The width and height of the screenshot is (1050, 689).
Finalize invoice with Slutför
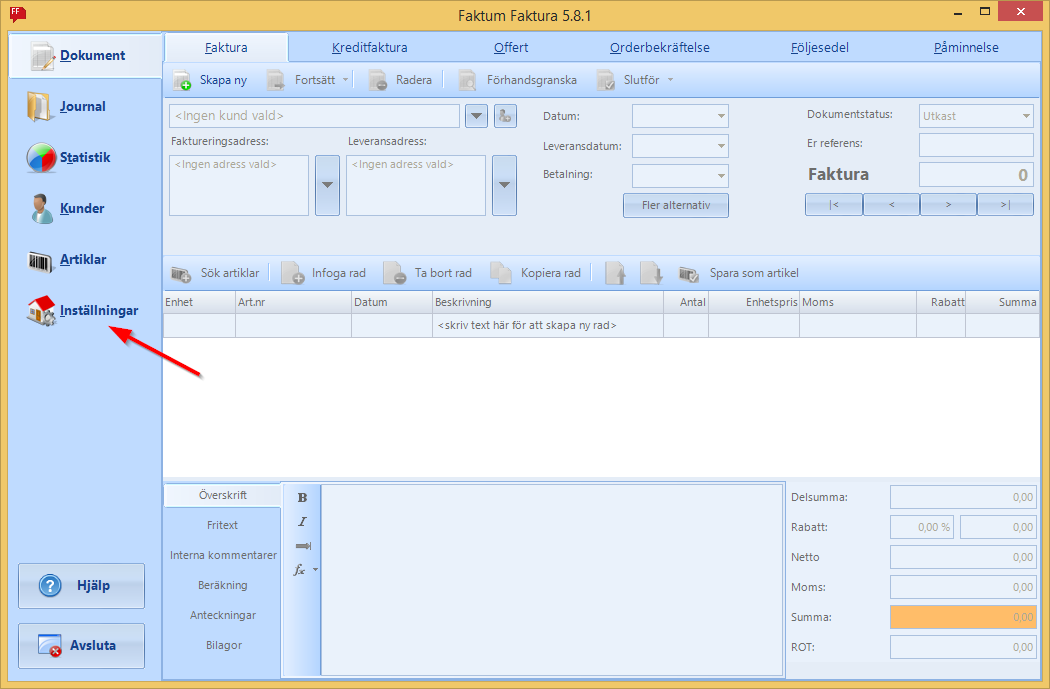[x=628, y=80]
